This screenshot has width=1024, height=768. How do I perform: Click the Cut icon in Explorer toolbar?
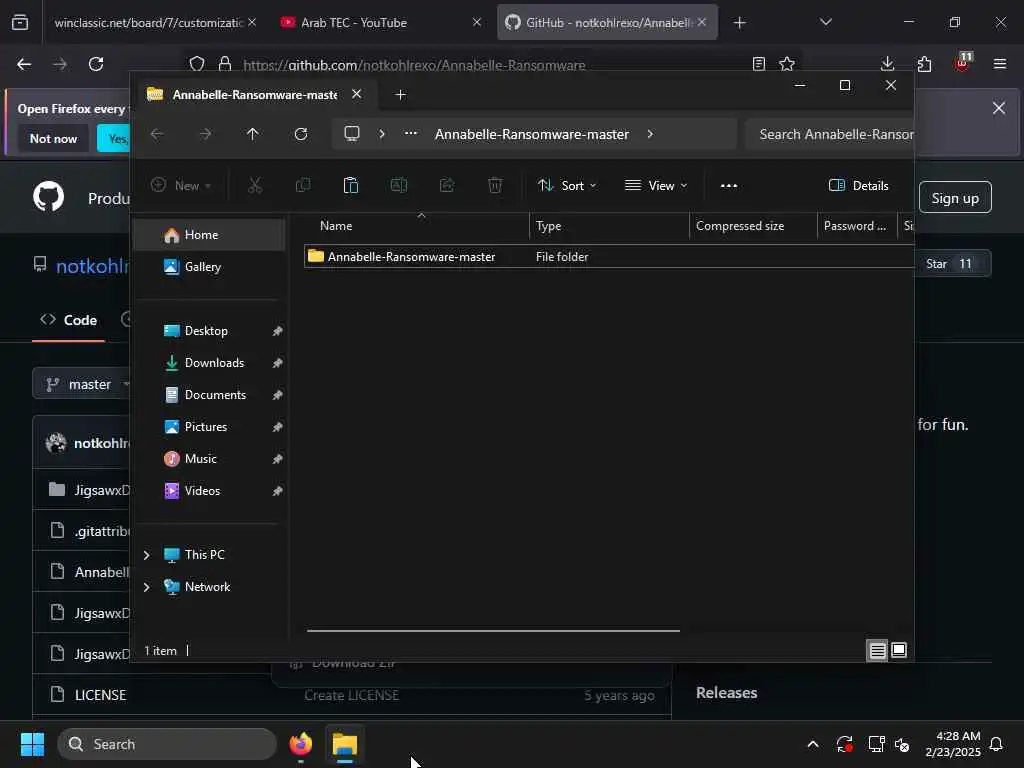pyautogui.click(x=255, y=186)
